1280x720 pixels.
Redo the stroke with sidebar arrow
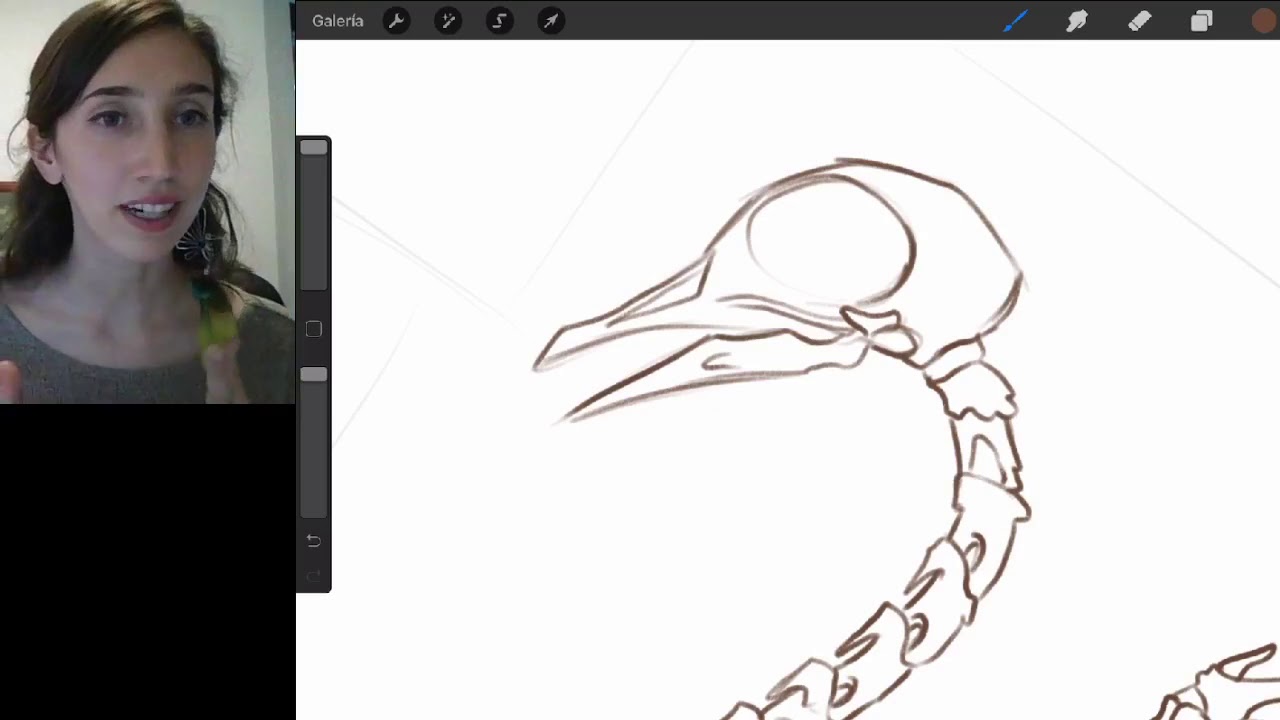[x=313, y=576]
